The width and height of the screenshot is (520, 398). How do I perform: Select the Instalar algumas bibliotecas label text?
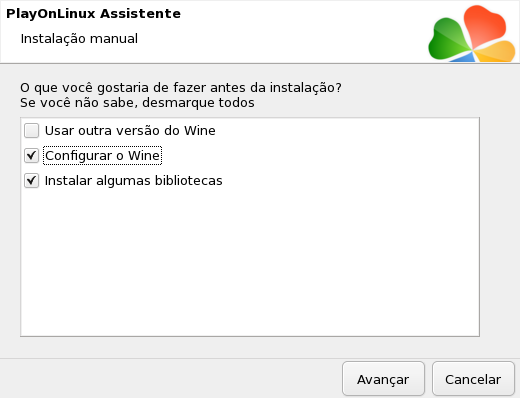click(x=133, y=180)
